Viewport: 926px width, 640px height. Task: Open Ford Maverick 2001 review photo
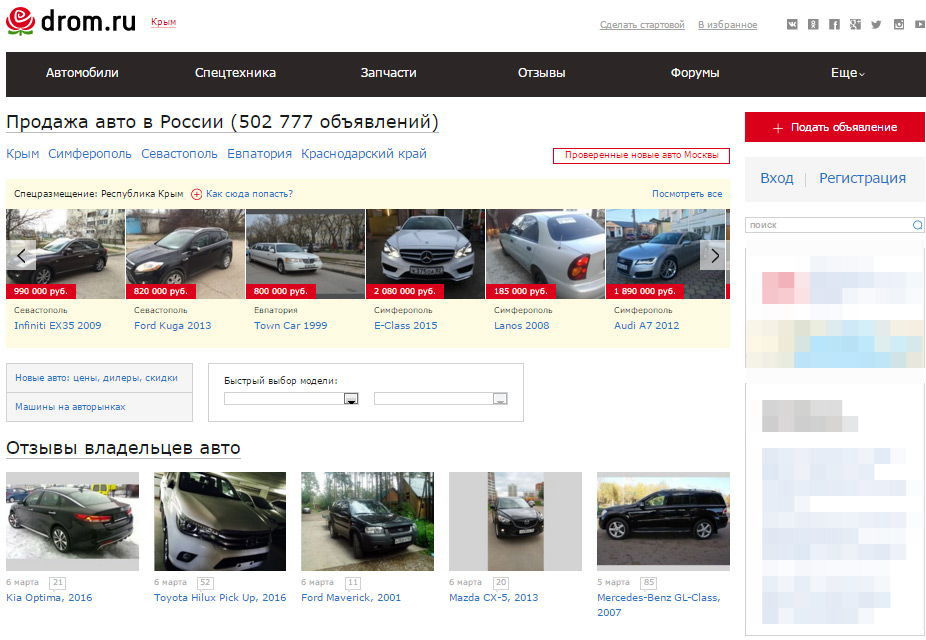[x=367, y=521]
